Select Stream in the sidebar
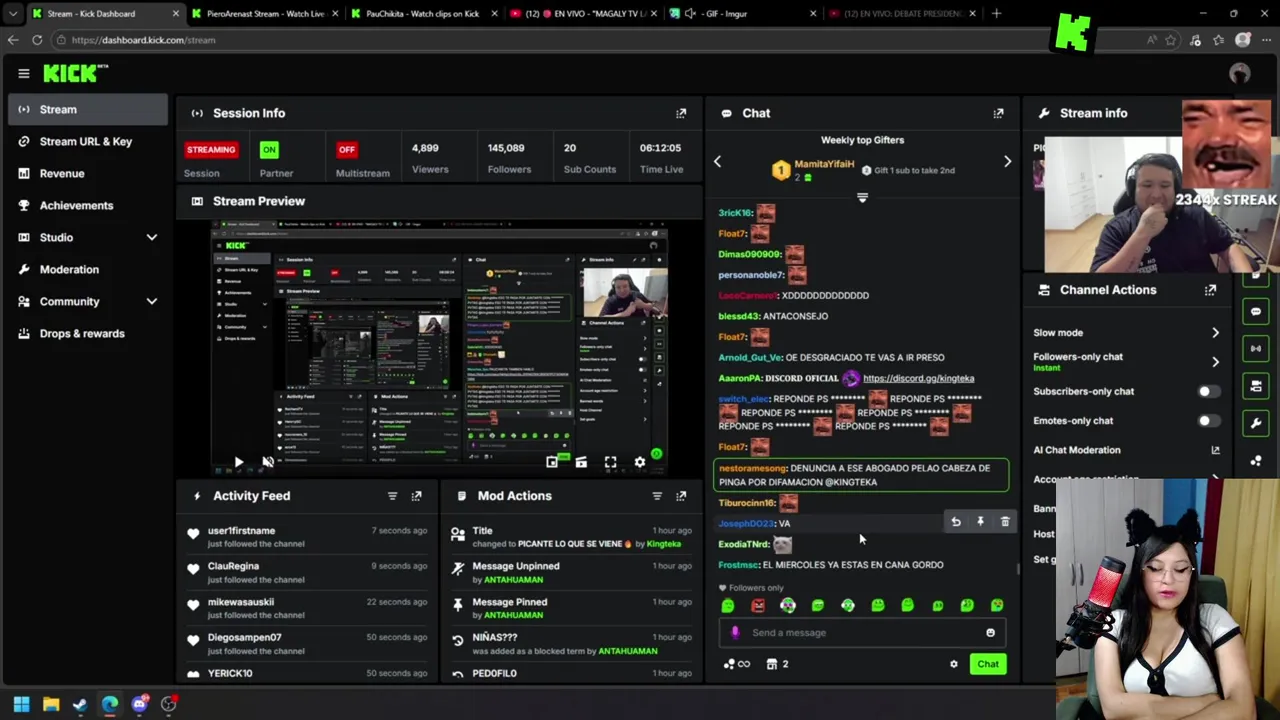1280x720 pixels. pos(87,109)
